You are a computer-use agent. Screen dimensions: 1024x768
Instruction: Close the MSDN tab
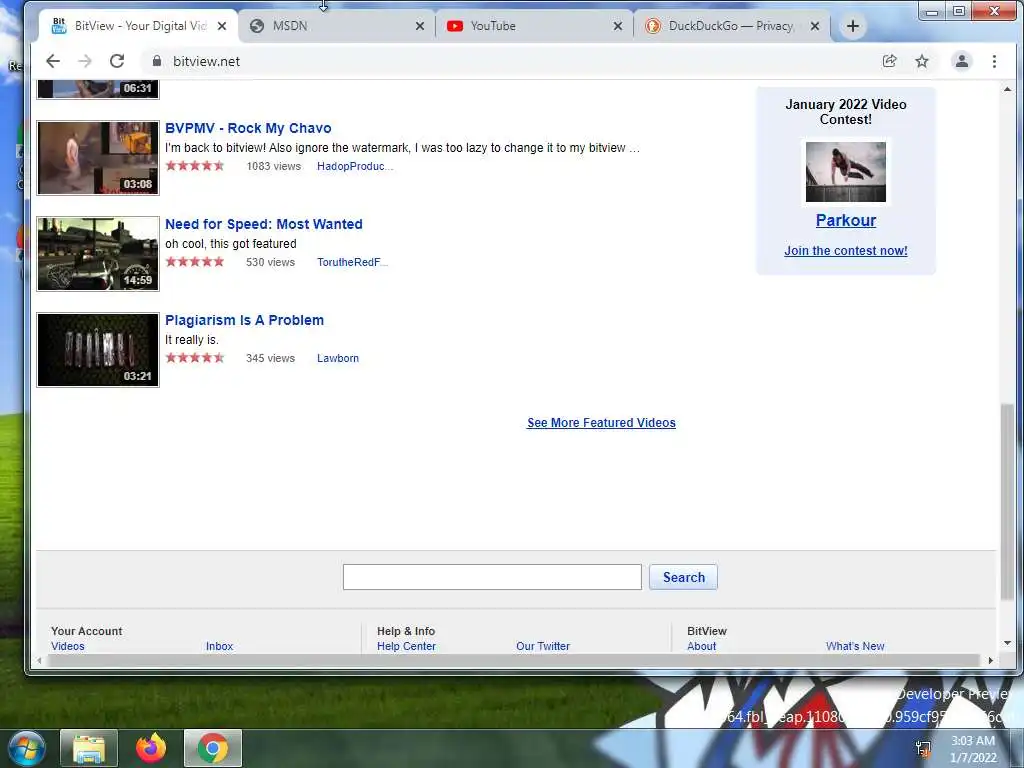420,26
